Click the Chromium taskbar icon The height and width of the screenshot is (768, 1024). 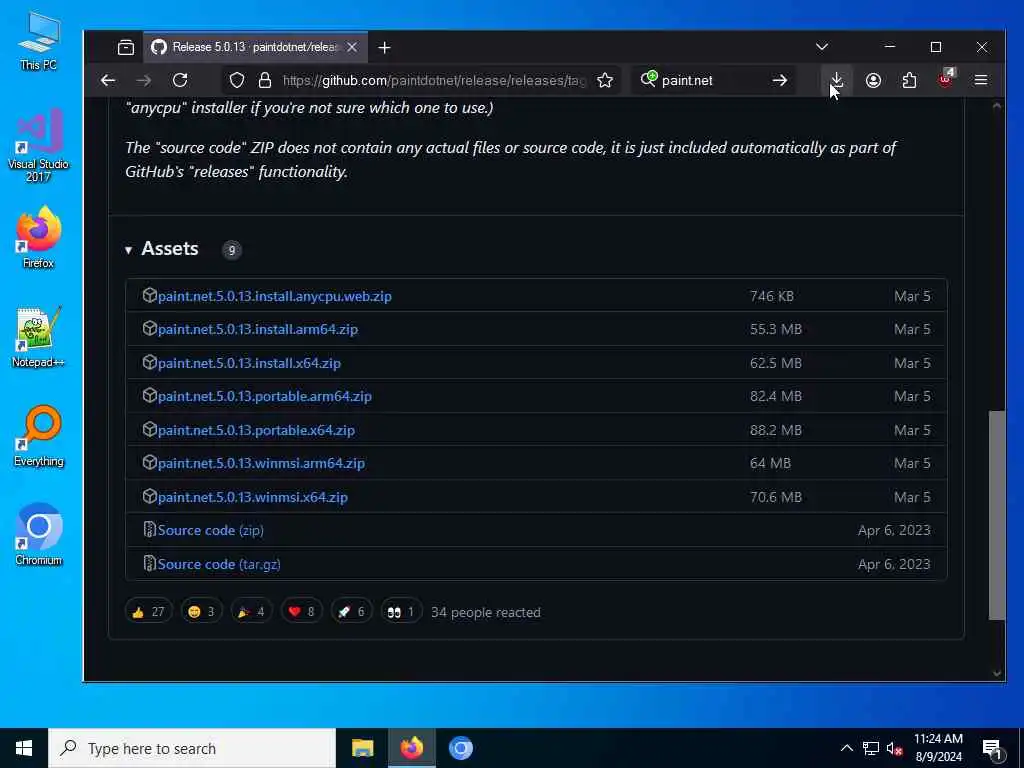[x=460, y=748]
